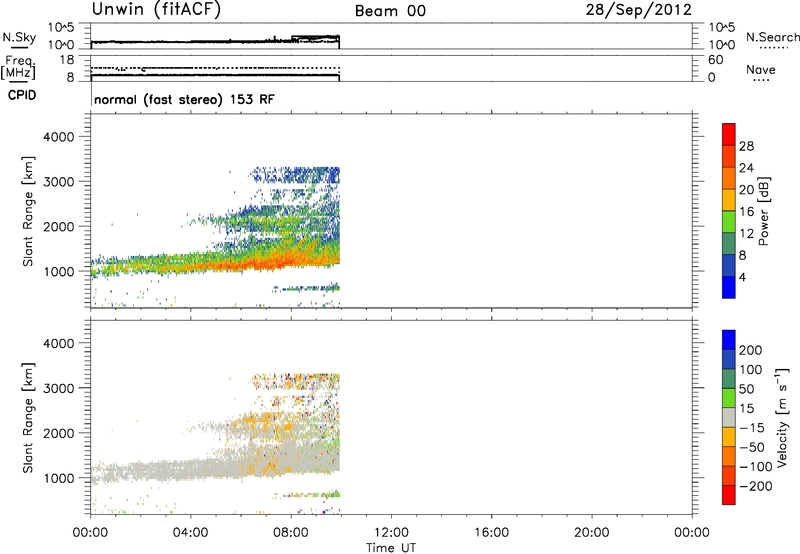Screen dimensions: 800x554
Task: Click power colorbar value '4'
Action: pyautogui.click(x=742, y=277)
